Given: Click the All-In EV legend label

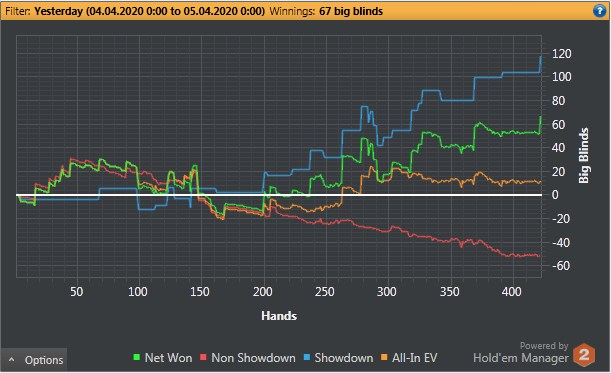Looking at the screenshot, I should [415, 357].
